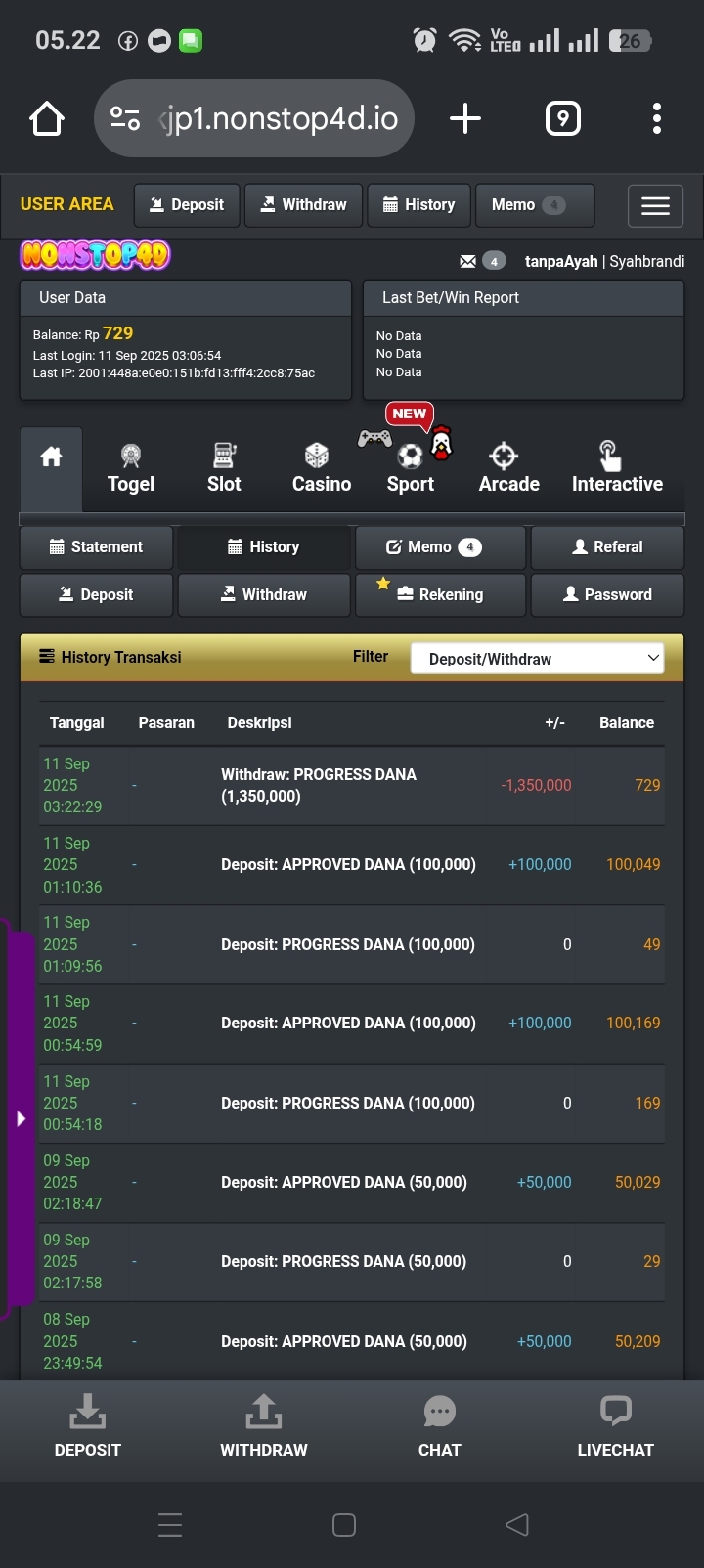
Task: Expand the purple side panel arrow
Action: 21,1118
